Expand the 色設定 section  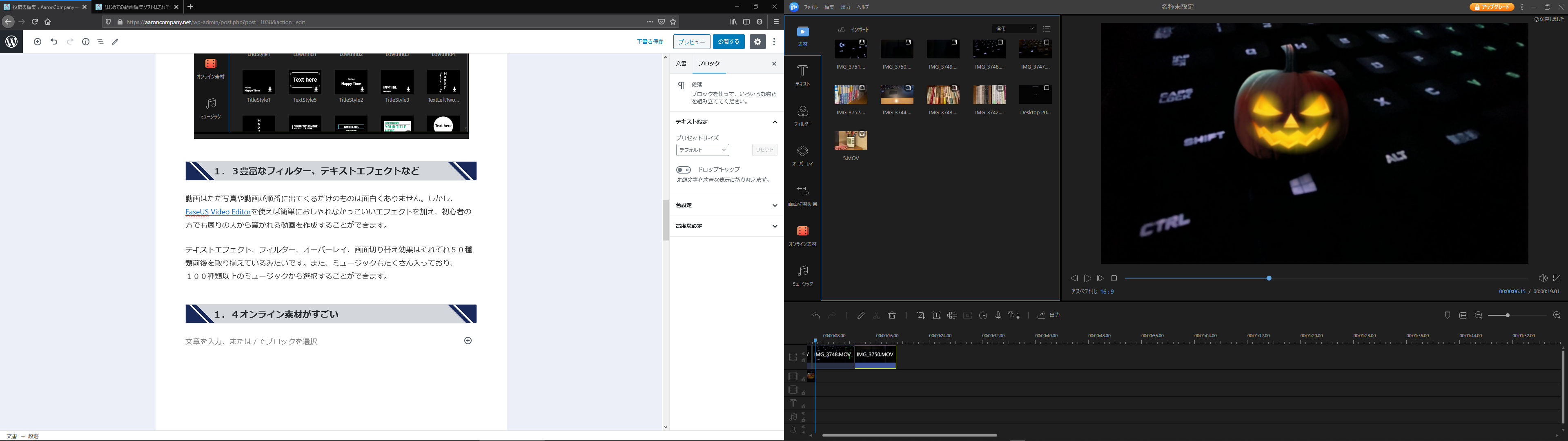pyautogui.click(x=726, y=205)
